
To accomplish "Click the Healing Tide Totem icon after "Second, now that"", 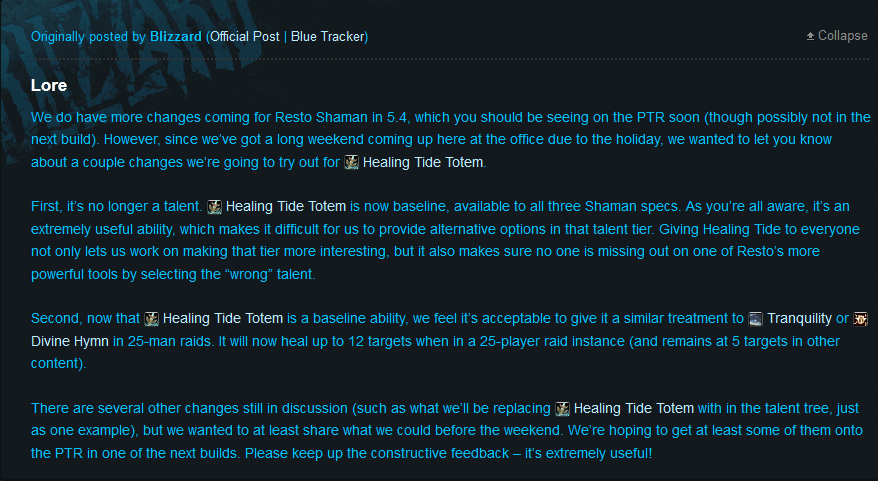I will click(151, 319).
